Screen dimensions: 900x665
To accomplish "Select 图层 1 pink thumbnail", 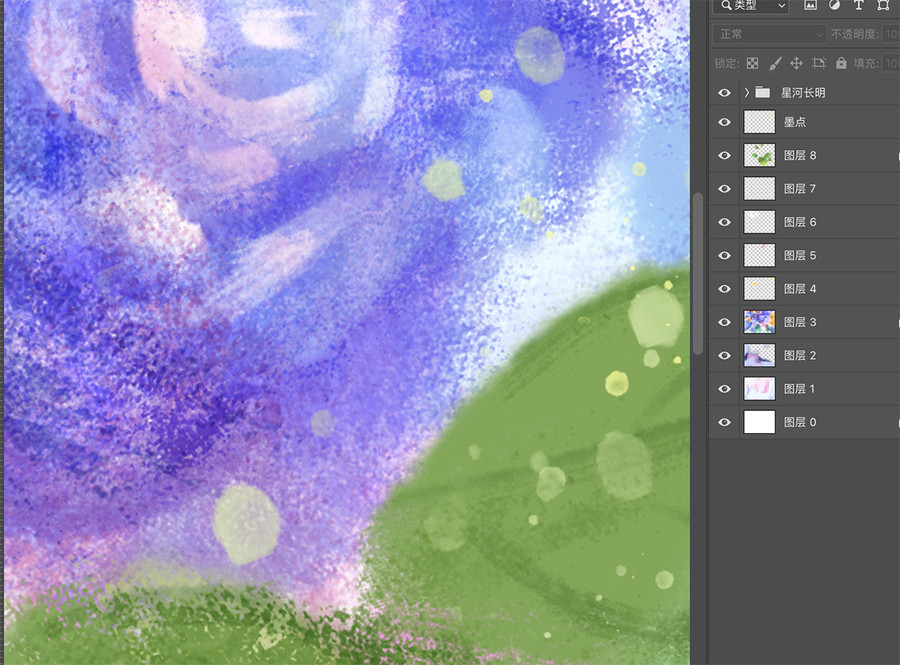I will [x=759, y=388].
